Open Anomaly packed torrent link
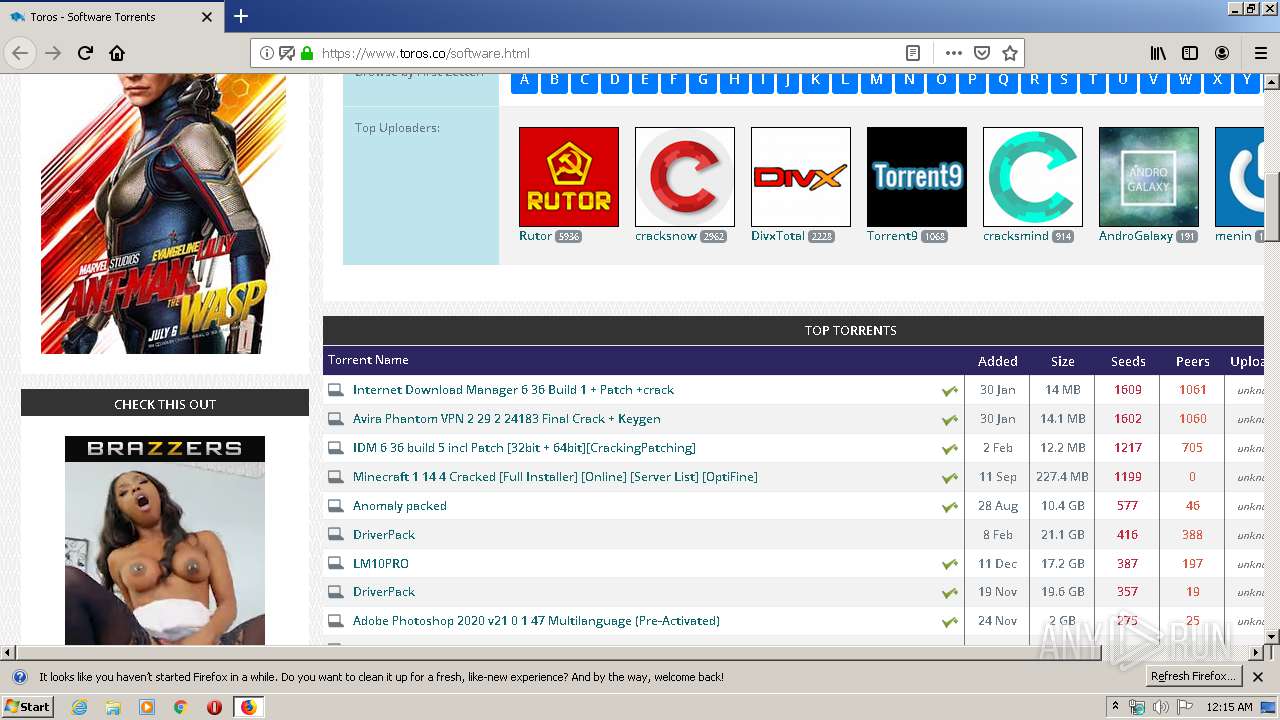Screen dimensions: 1280x720 pos(400,506)
